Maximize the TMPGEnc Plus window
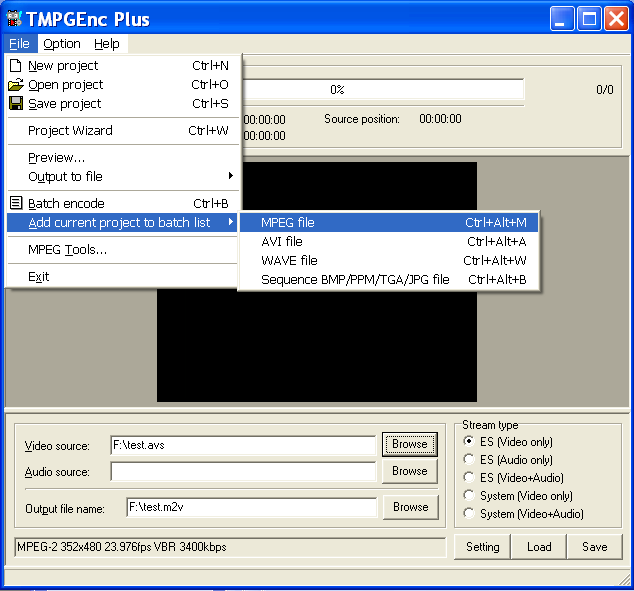The image size is (634, 591). [x=589, y=19]
